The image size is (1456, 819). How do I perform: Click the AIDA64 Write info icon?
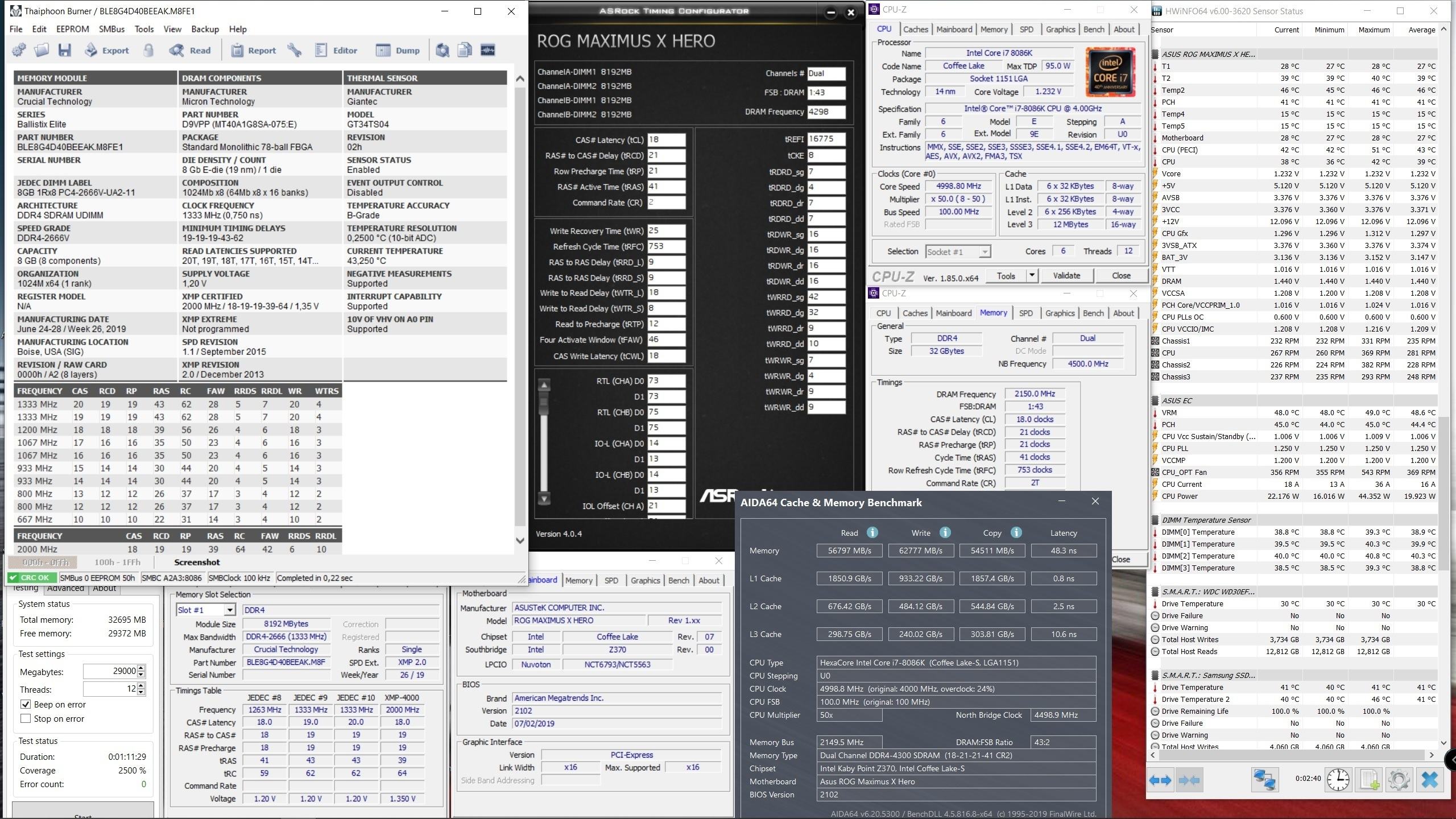coord(945,532)
